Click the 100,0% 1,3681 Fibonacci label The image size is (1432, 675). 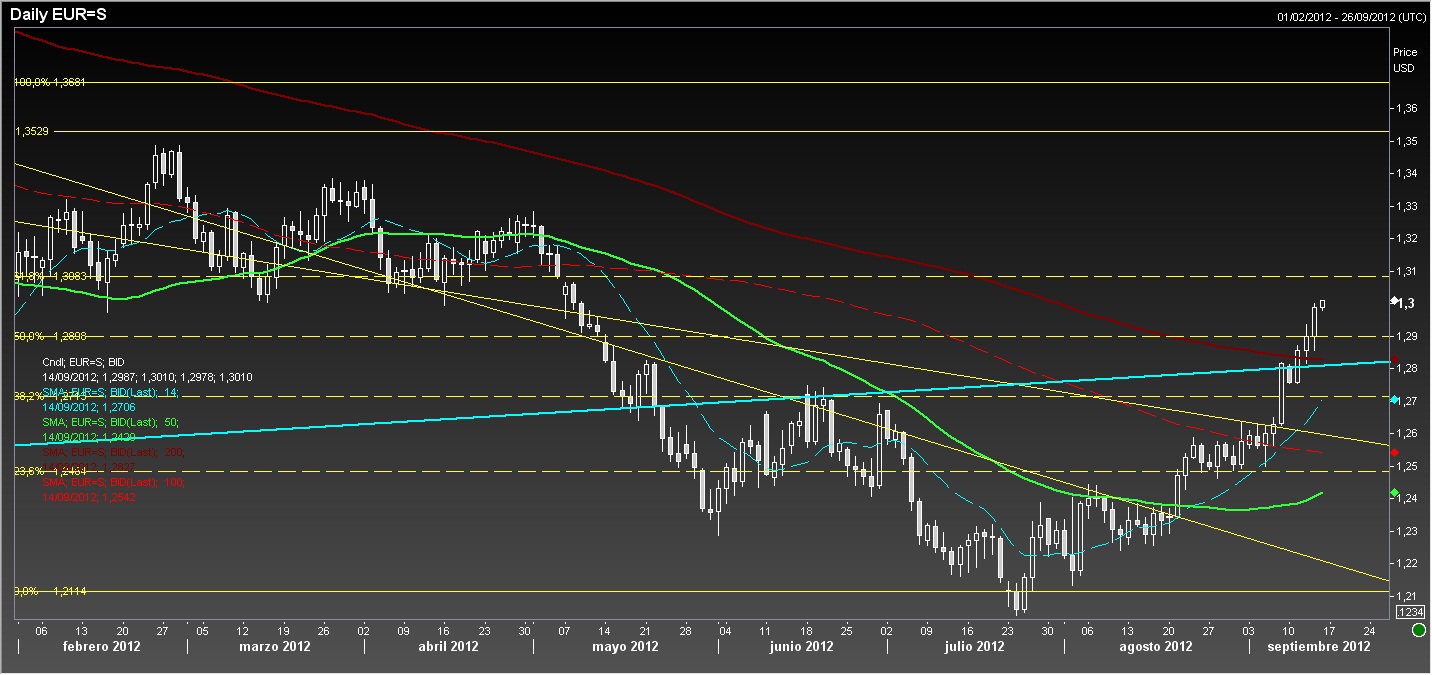[50, 83]
